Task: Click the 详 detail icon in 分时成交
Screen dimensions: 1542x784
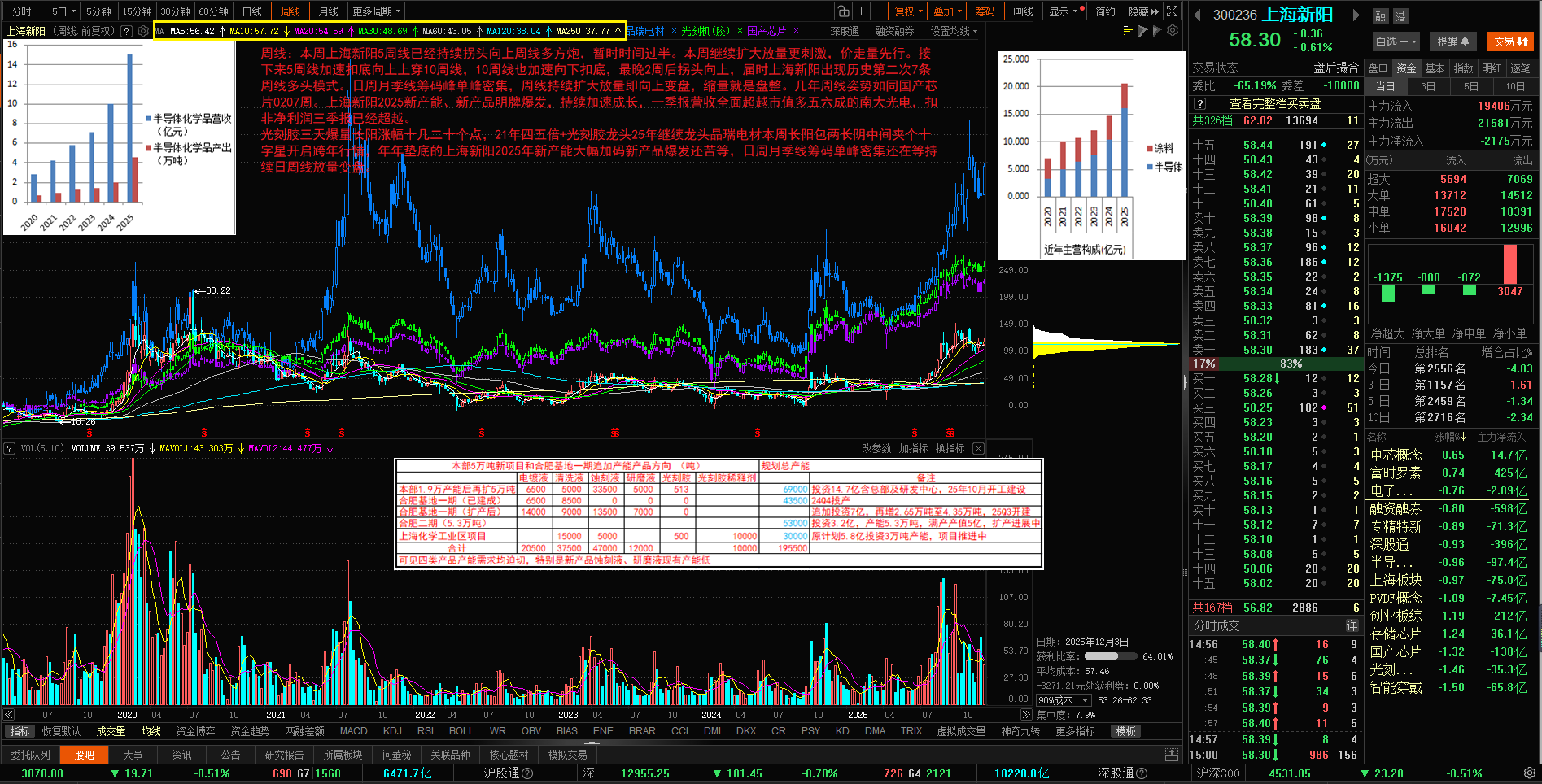Action: click(1352, 625)
